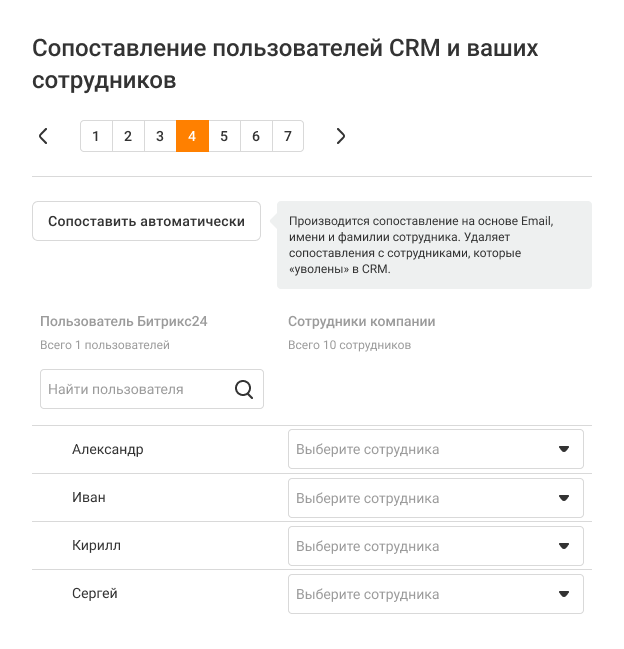Go to page 1
This screenshot has height=649, width=624.
coord(96,136)
